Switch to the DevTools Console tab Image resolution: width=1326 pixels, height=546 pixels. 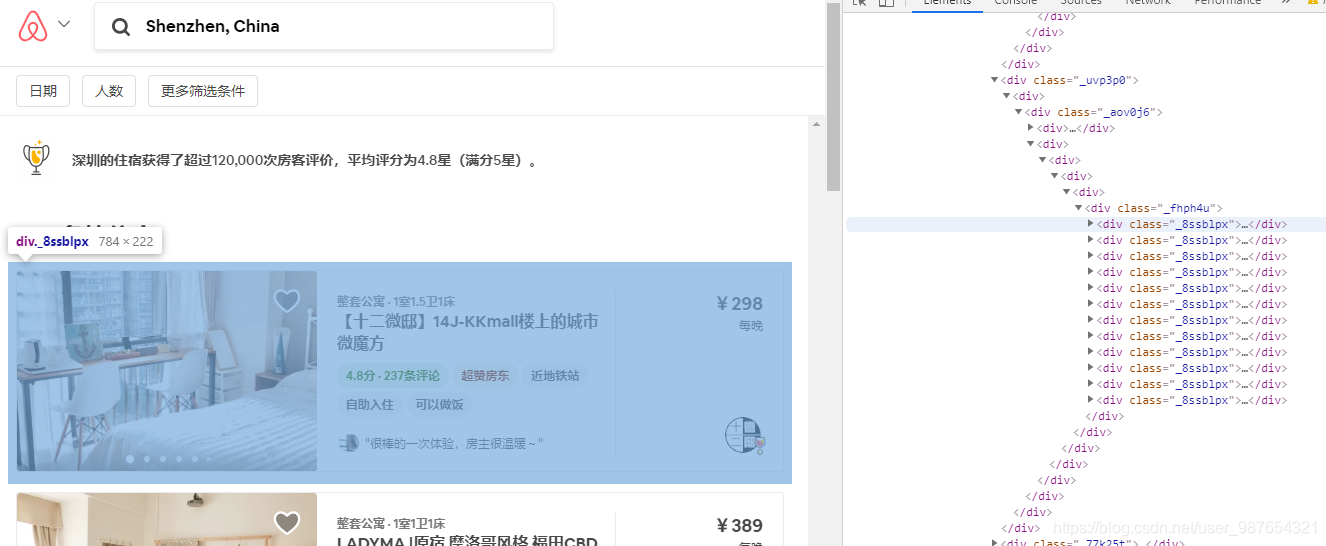coord(1015,3)
